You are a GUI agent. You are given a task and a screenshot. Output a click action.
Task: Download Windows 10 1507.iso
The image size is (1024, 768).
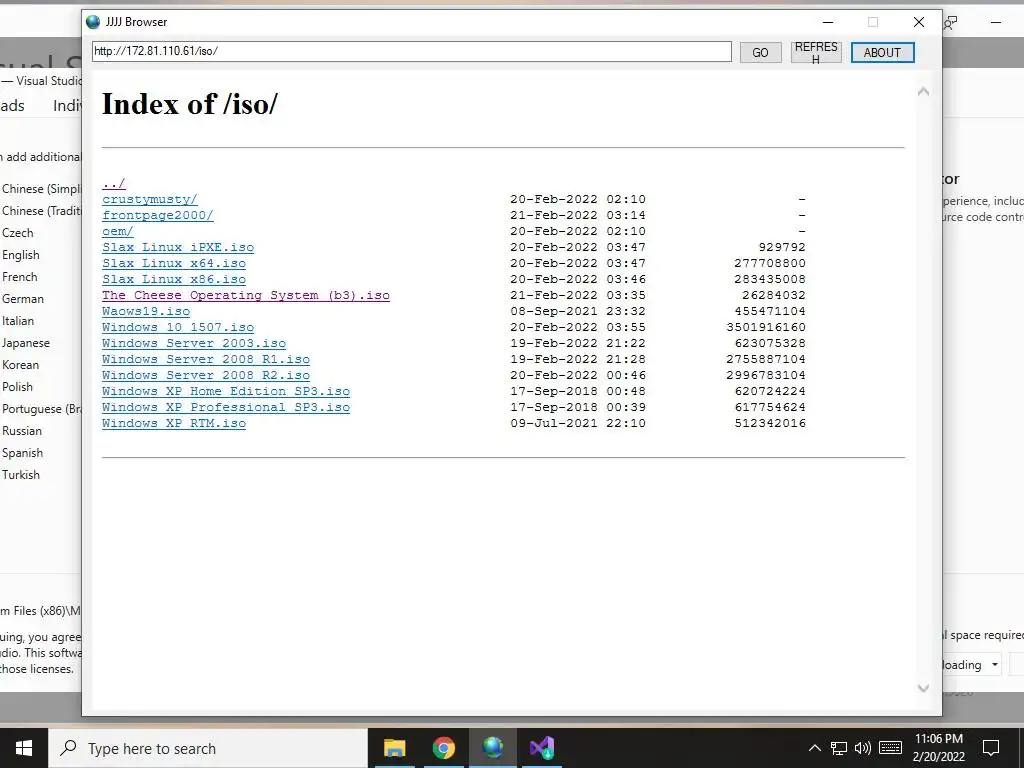point(178,327)
